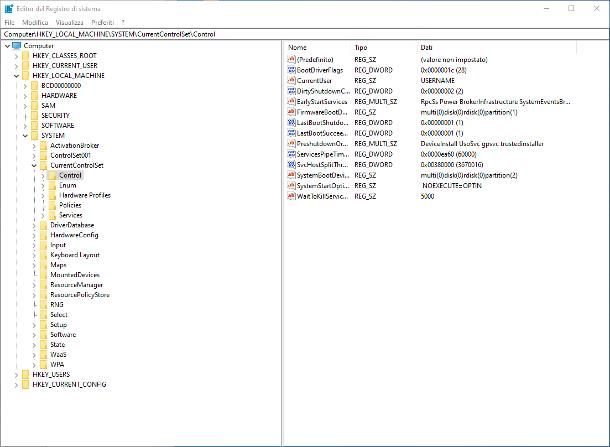This screenshot has height=447, width=610.
Task: Click the Tipo column header
Action: [361, 47]
